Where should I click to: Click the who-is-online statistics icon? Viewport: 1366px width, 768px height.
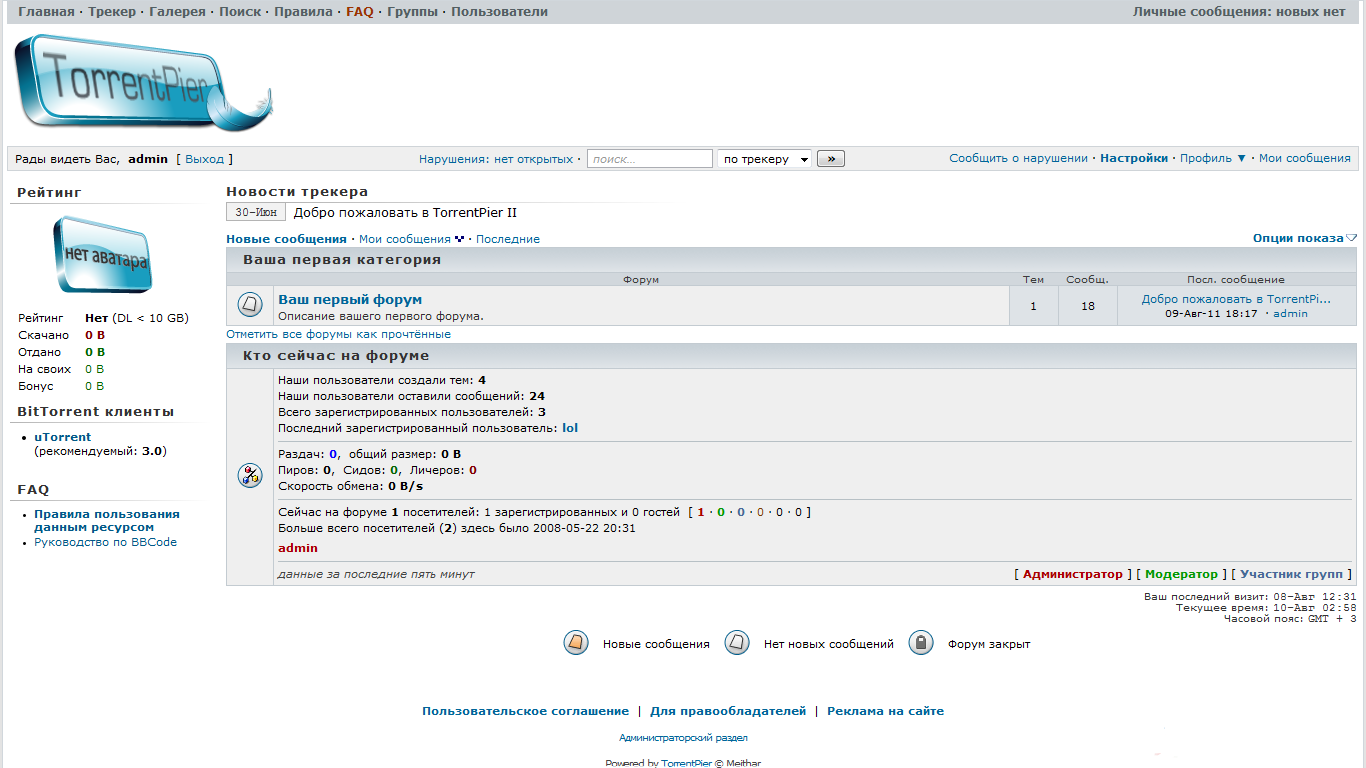pyautogui.click(x=250, y=476)
